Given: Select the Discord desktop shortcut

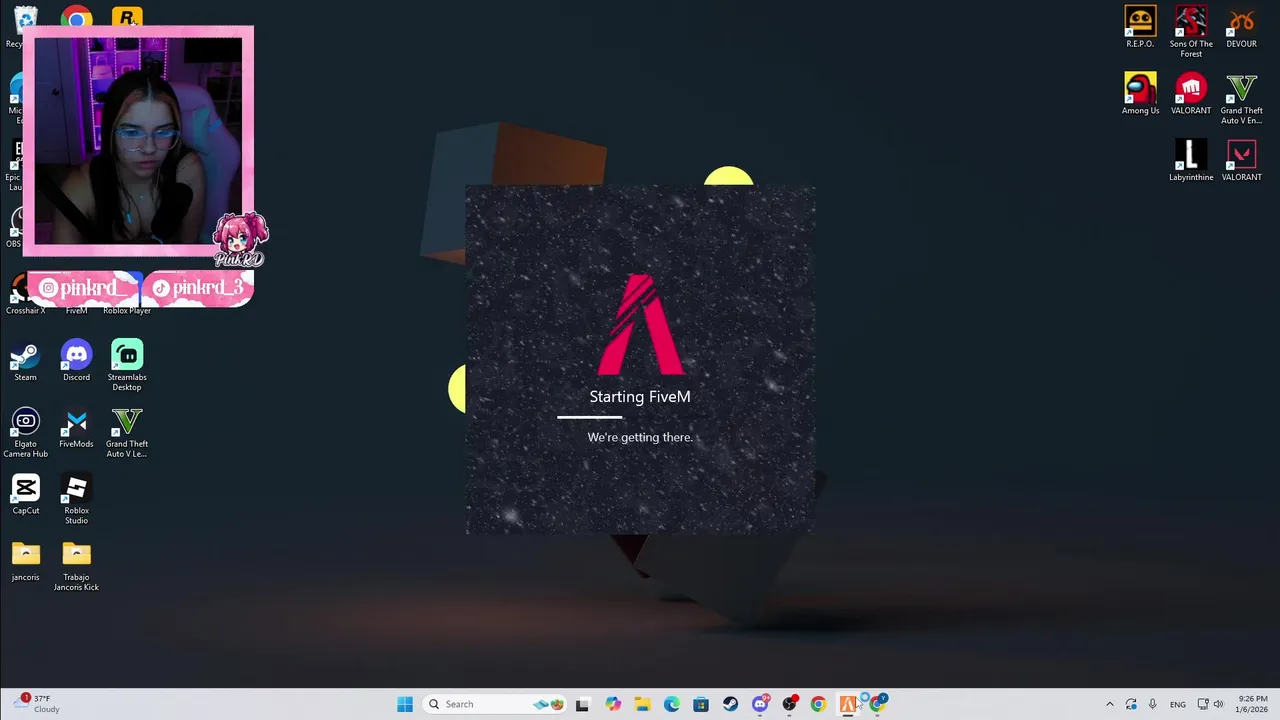Looking at the screenshot, I should (x=76, y=362).
